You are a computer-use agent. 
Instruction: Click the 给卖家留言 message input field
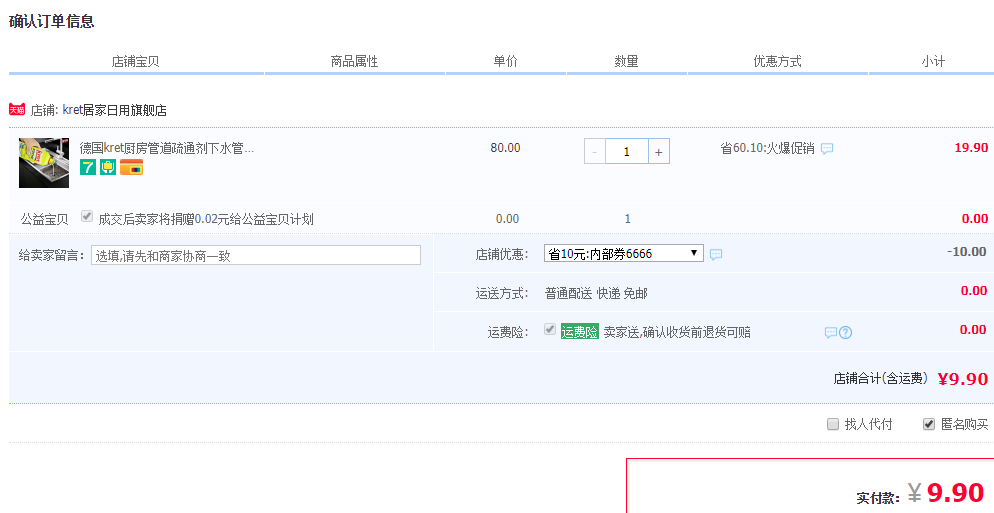256,255
